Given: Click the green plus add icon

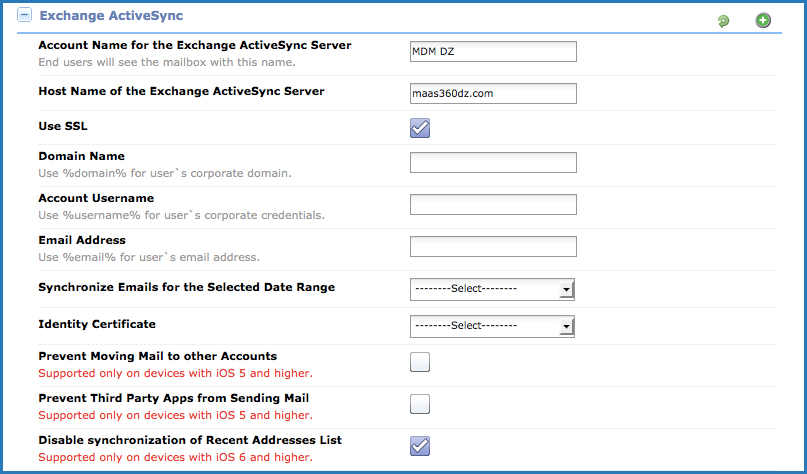Looking at the screenshot, I should click(x=763, y=21).
